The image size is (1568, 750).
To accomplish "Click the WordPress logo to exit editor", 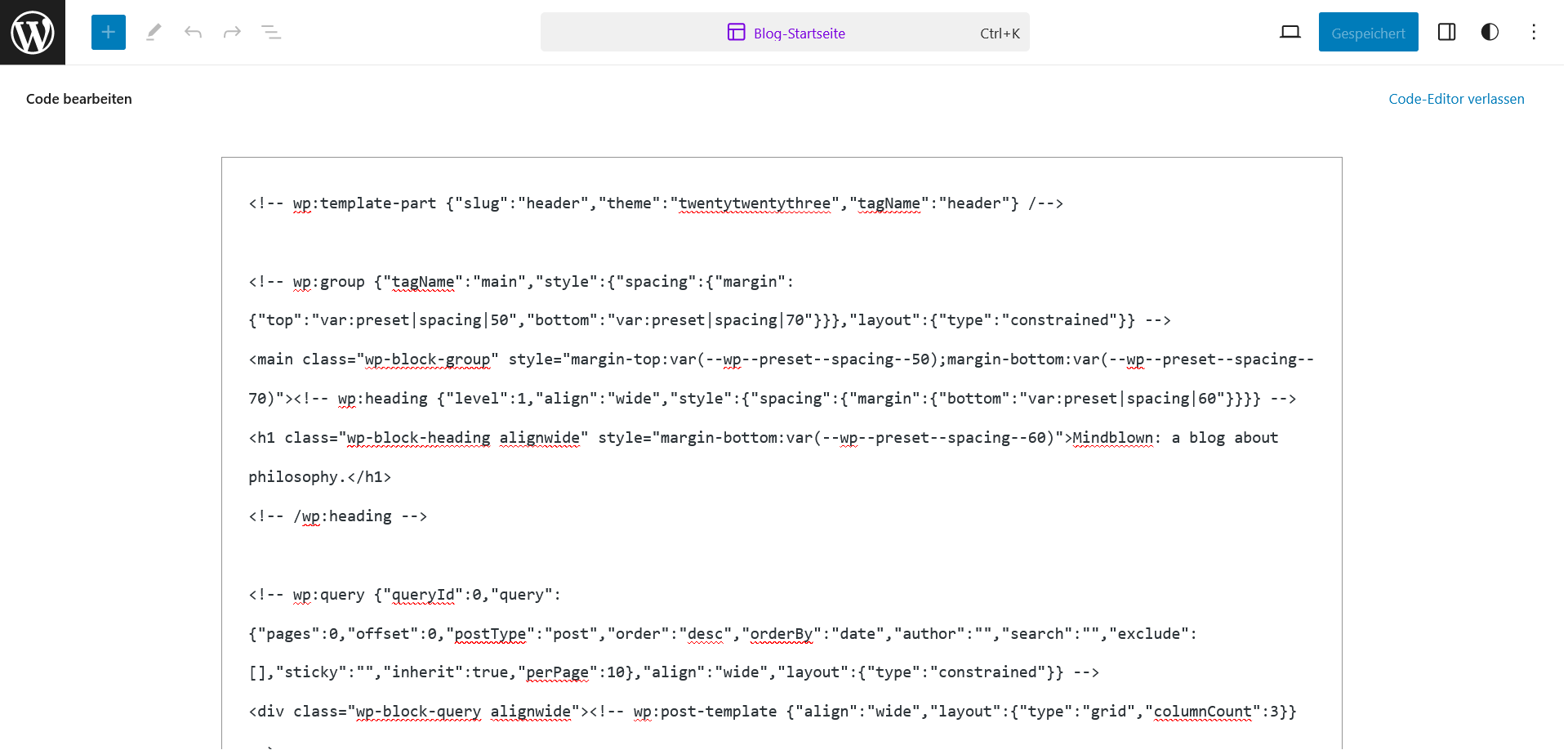I will (x=33, y=33).
